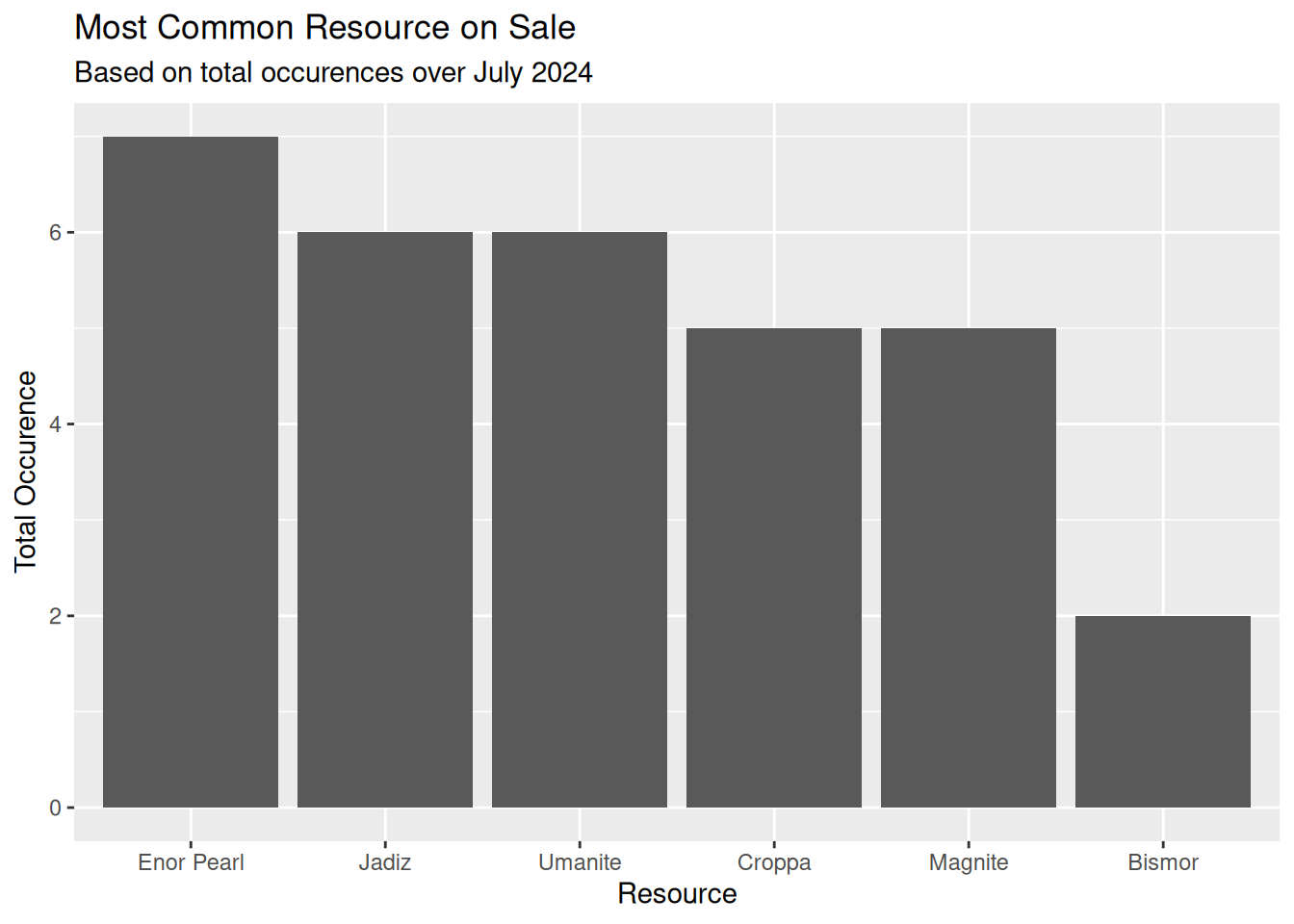Click the Magnite bar
1294x924 pixels.
969,568
